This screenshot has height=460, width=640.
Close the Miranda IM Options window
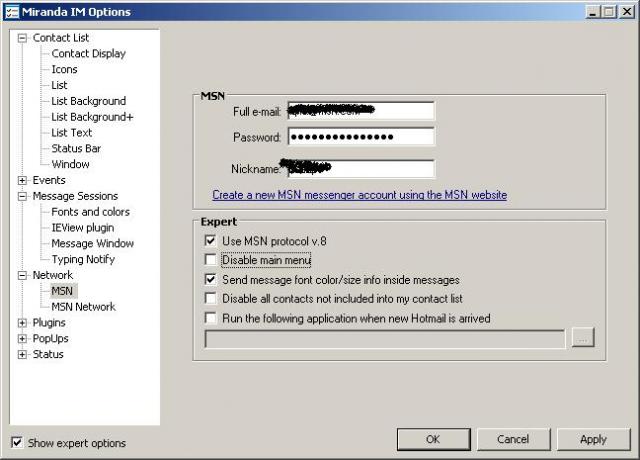pyautogui.click(x=627, y=12)
